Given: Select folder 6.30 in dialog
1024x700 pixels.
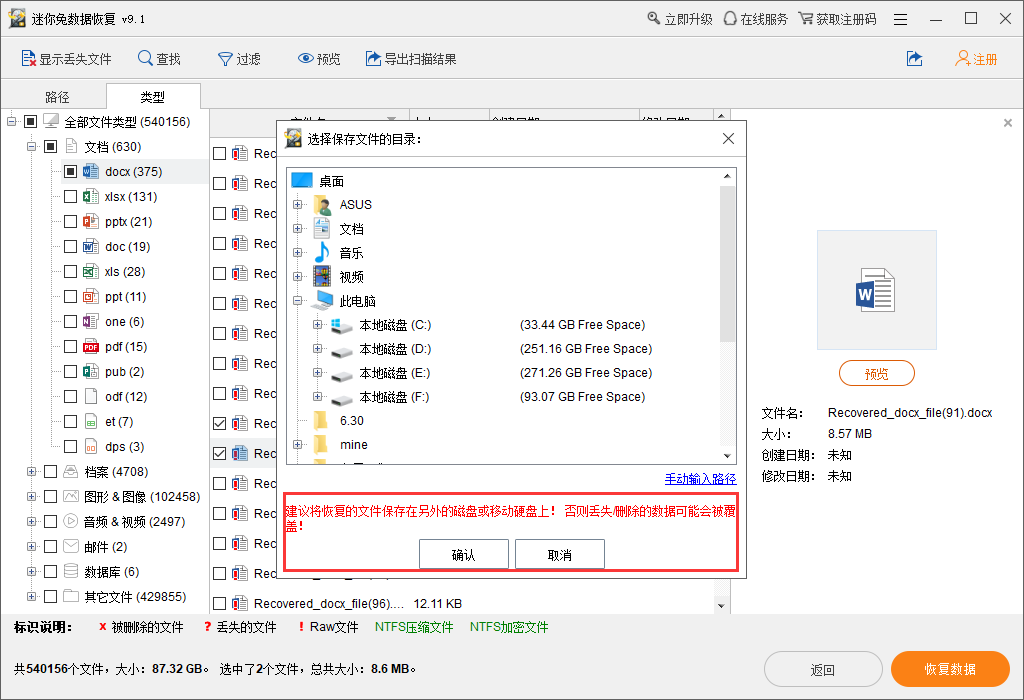Looking at the screenshot, I should [x=351, y=421].
